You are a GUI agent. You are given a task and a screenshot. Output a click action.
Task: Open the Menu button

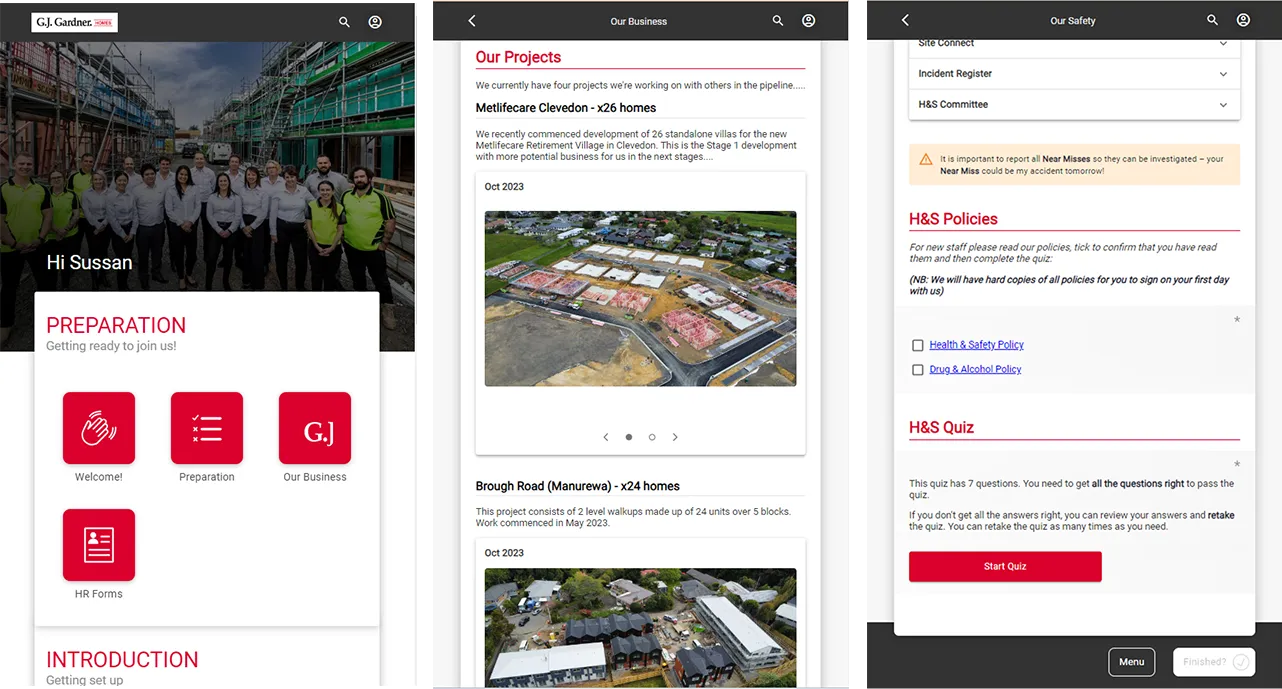(x=1131, y=662)
